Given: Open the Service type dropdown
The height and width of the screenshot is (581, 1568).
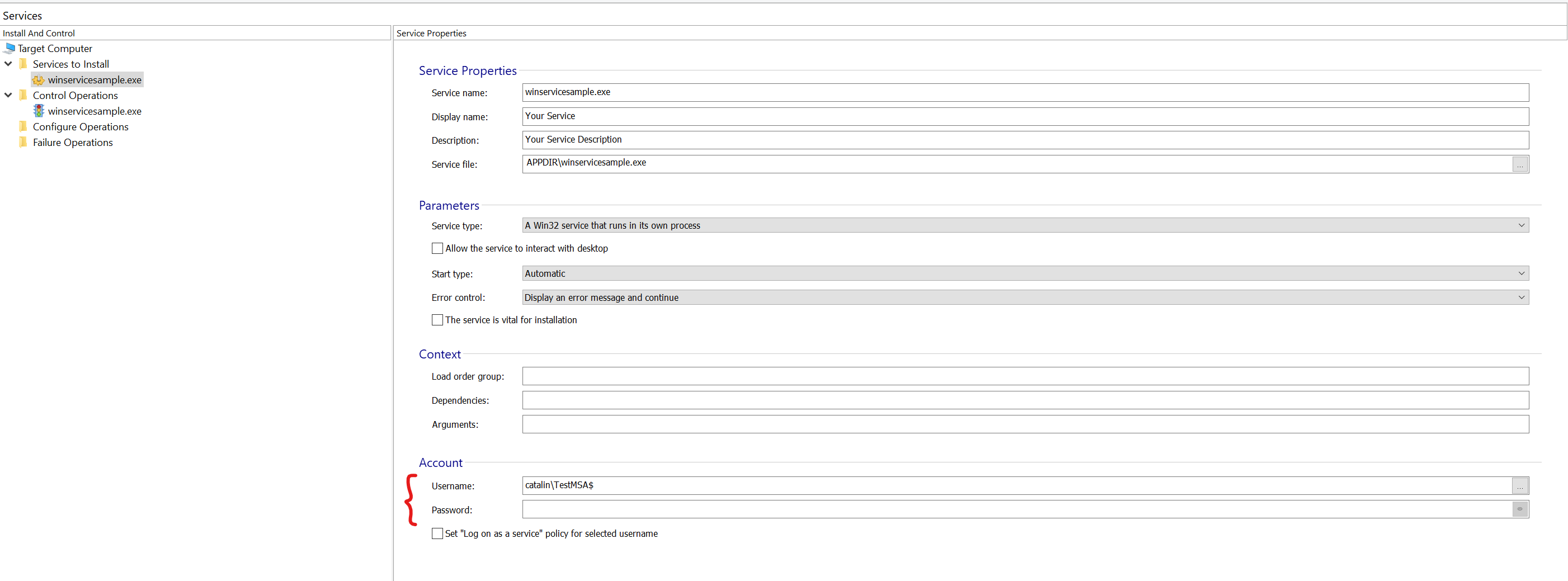Looking at the screenshot, I should [x=1521, y=226].
